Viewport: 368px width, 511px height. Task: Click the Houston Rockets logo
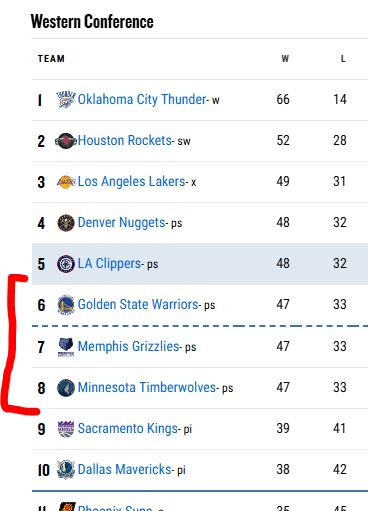click(66, 141)
